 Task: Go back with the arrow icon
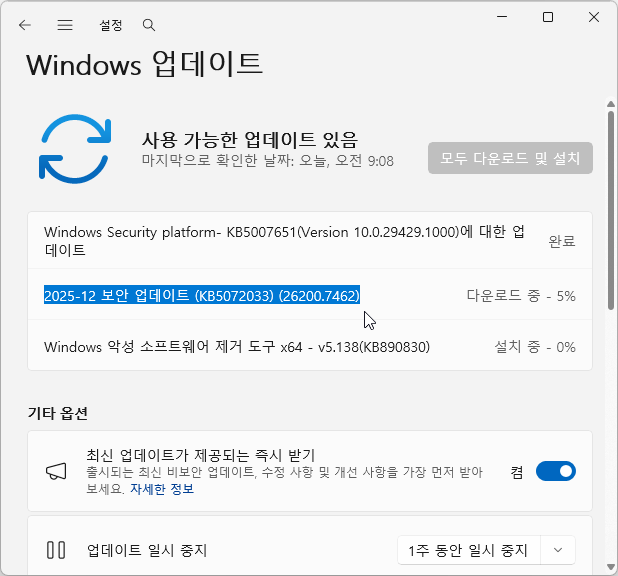[25, 25]
